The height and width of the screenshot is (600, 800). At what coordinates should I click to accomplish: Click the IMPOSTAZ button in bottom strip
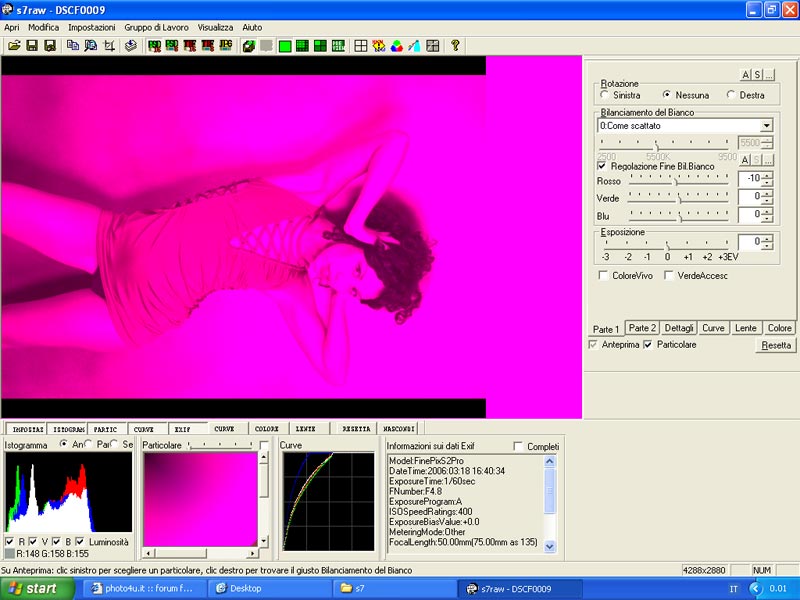tap(27, 429)
